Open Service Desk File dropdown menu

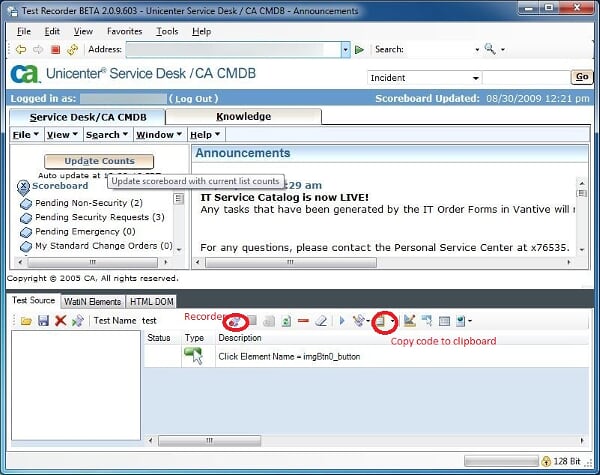(x=26, y=135)
